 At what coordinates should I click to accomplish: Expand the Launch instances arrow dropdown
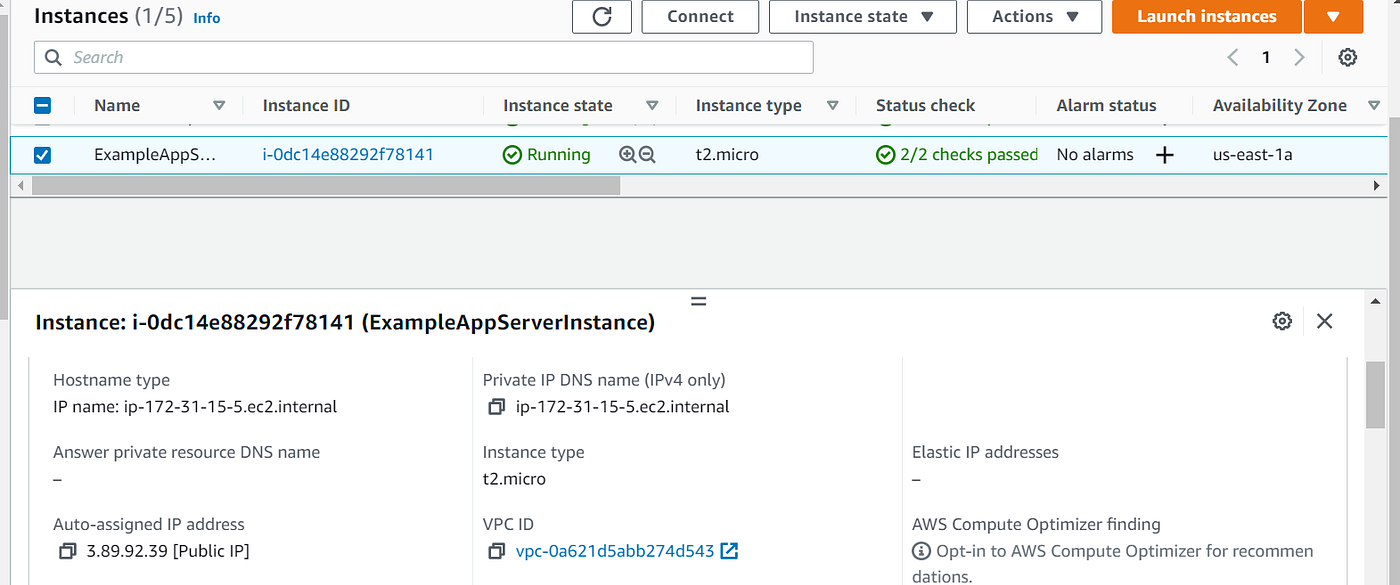pyautogui.click(x=1334, y=16)
